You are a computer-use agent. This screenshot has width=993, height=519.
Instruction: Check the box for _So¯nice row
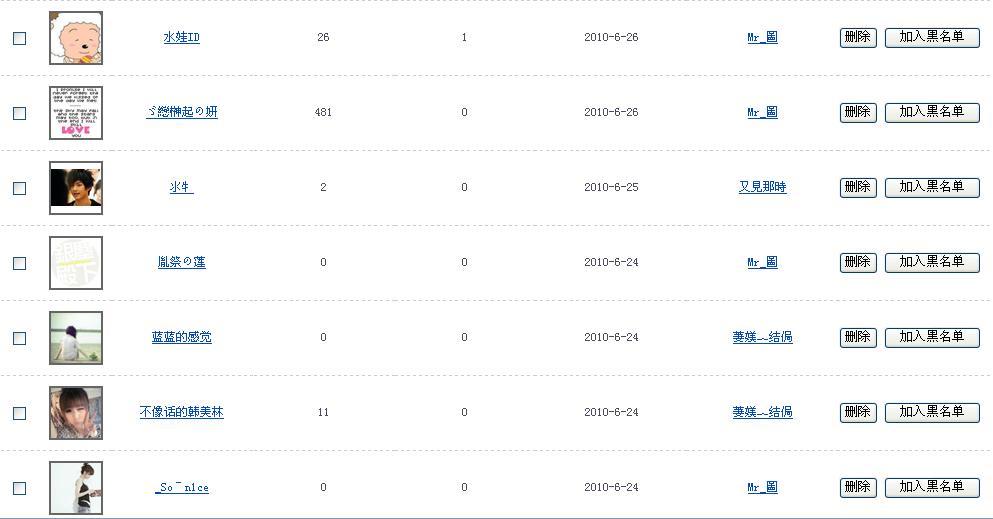tap(19, 488)
